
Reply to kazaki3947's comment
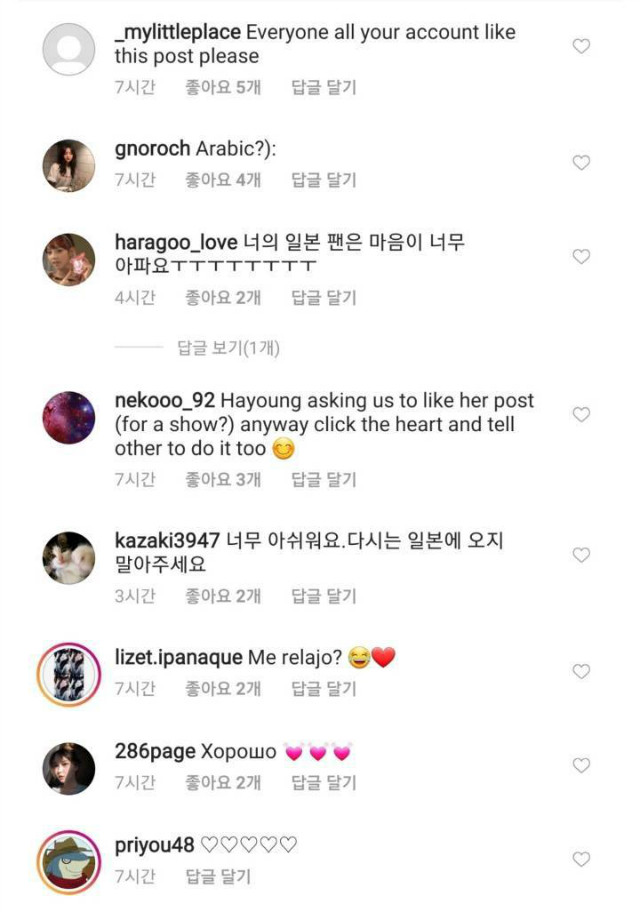pos(323,597)
